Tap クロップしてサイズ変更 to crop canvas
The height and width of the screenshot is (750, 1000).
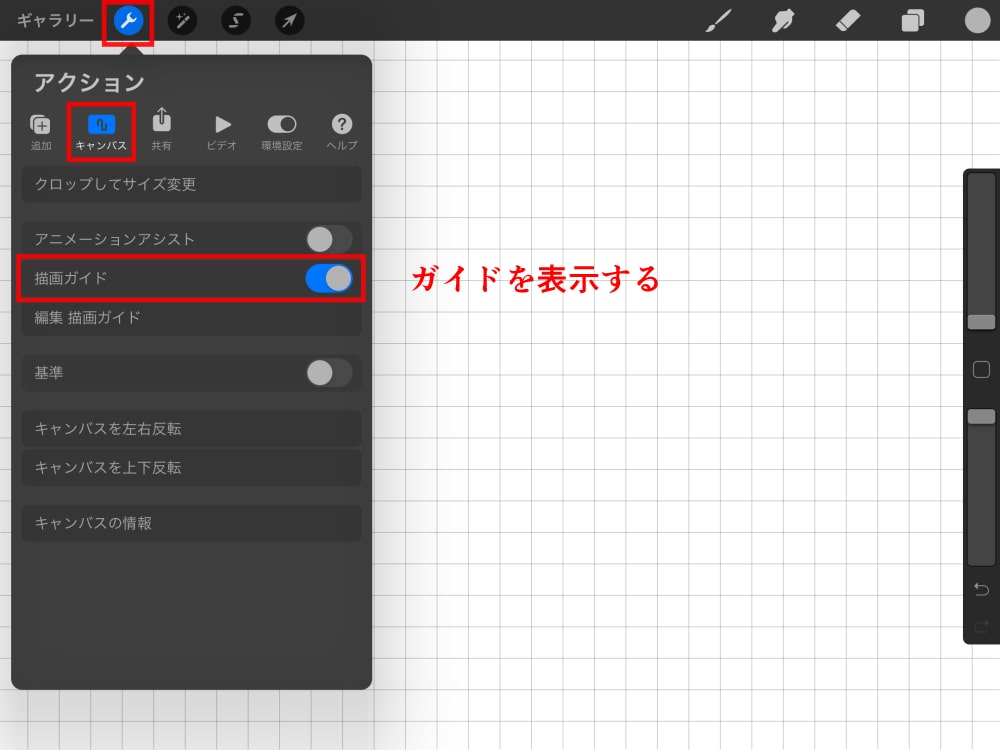click(x=190, y=184)
